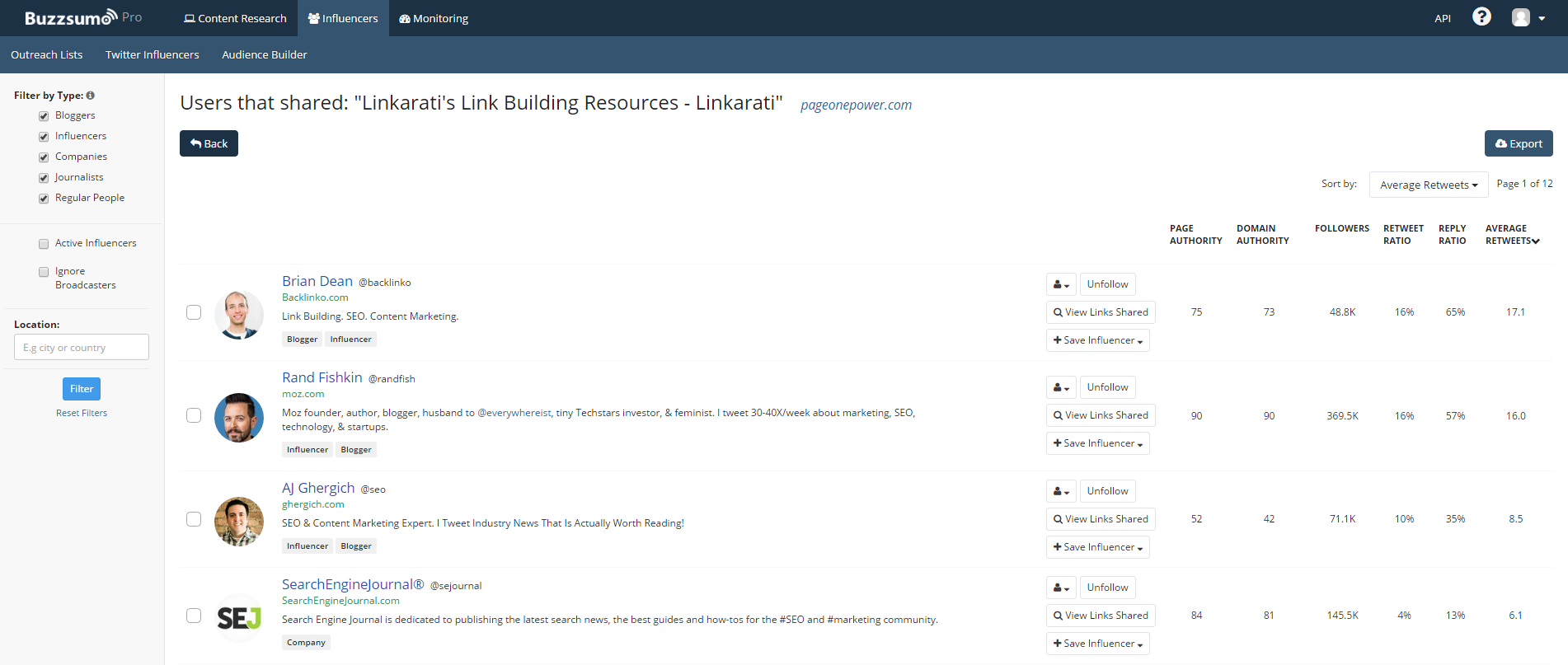This screenshot has width=1568, height=665.
Task: Click Rand Fishkin's profile photo
Action: (238, 417)
